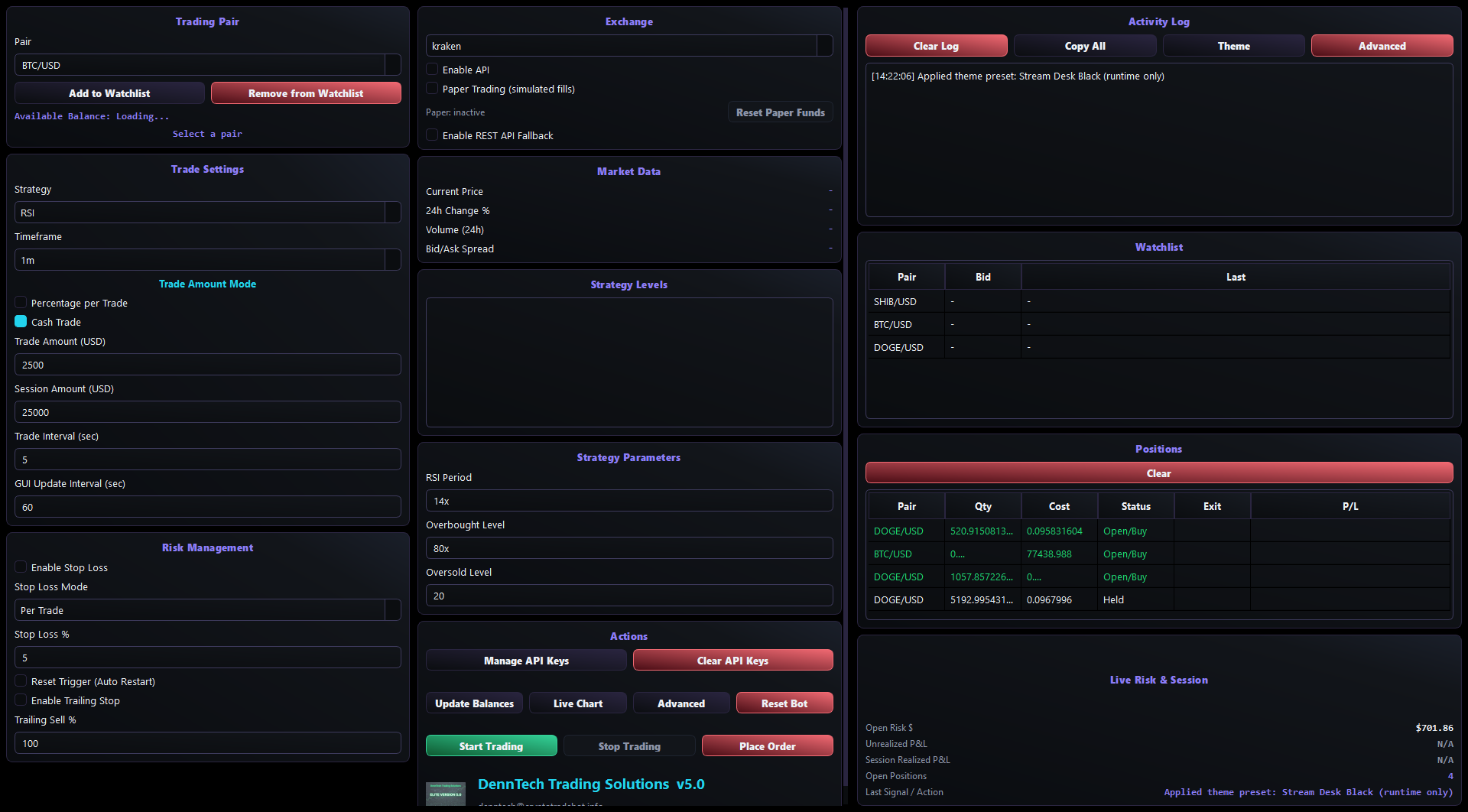This screenshot has width=1468, height=812.
Task: Copy all activity log text
Action: (1085, 46)
